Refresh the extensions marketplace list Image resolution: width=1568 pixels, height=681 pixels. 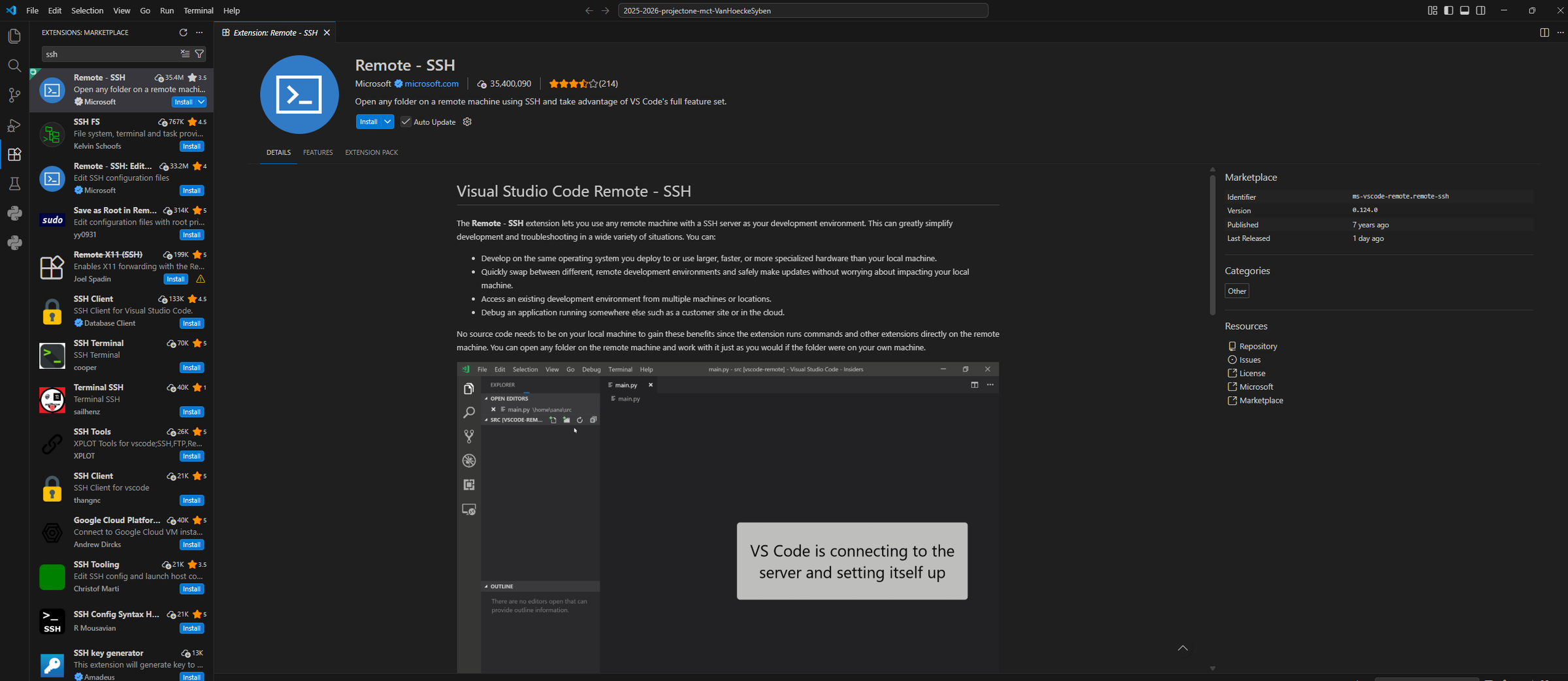pyautogui.click(x=183, y=32)
